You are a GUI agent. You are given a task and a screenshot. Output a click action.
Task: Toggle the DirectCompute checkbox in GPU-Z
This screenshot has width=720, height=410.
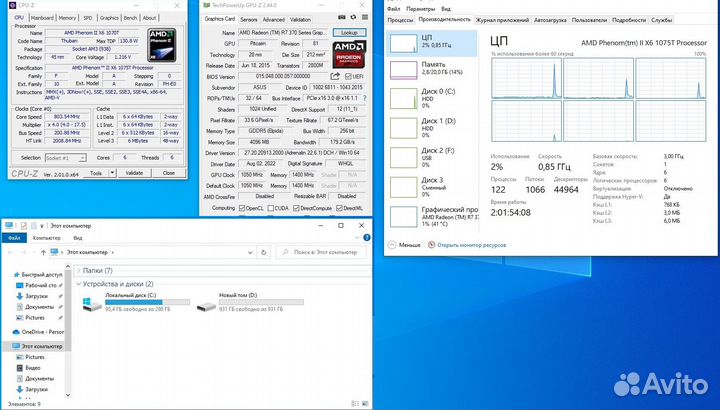(296, 208)
